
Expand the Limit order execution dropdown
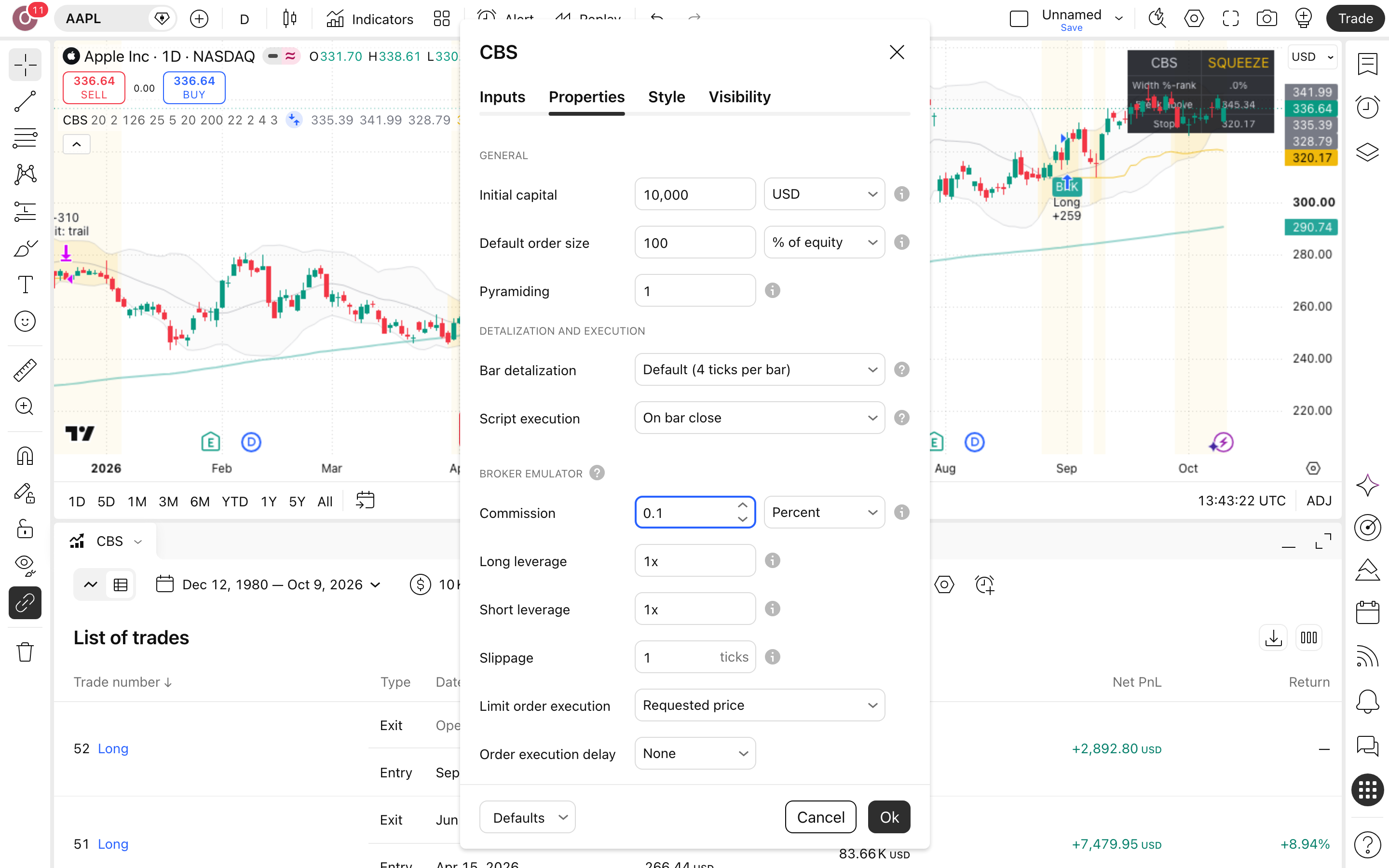759,705
